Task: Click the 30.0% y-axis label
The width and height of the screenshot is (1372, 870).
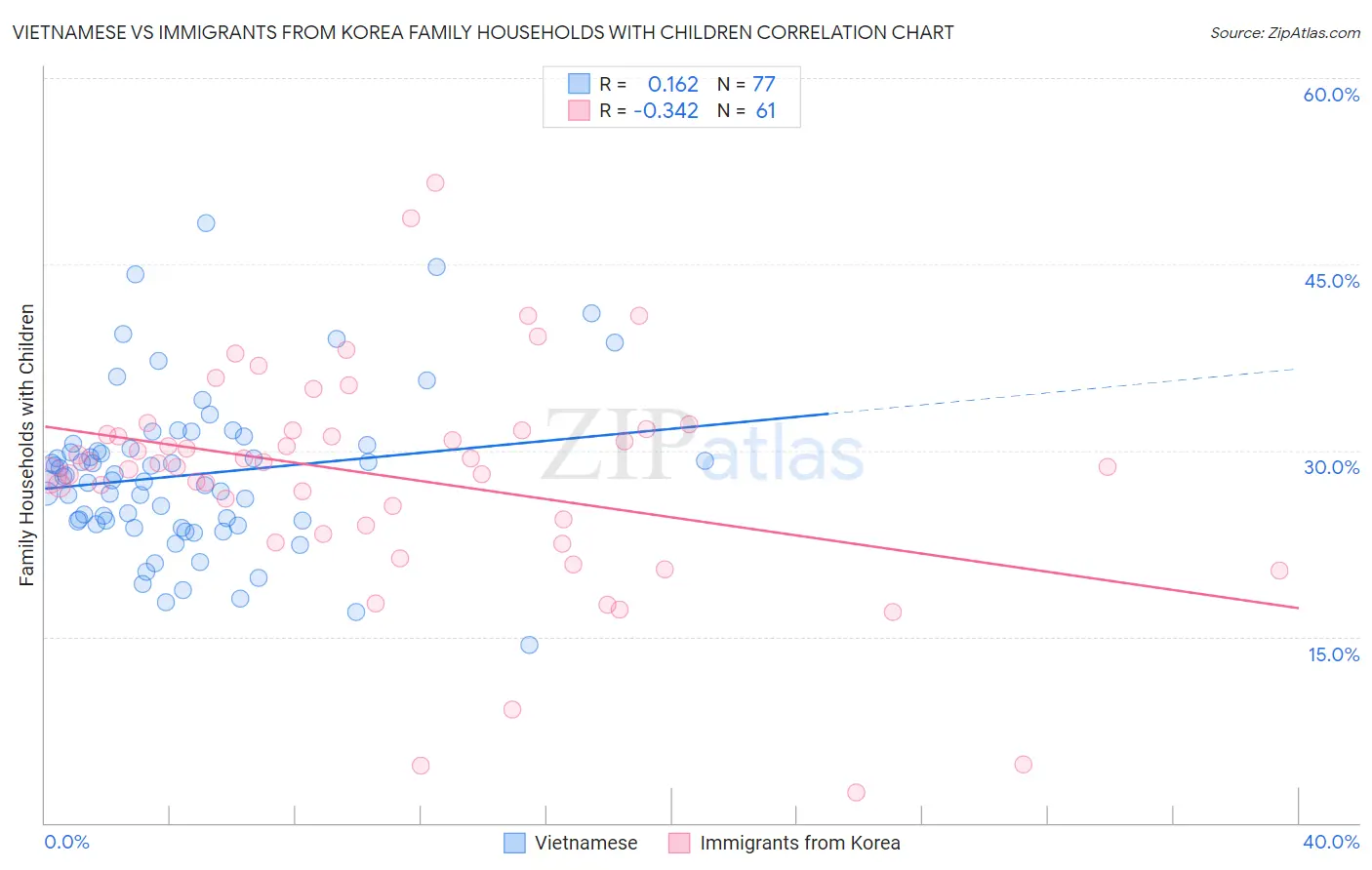Action: point(1331,467)
